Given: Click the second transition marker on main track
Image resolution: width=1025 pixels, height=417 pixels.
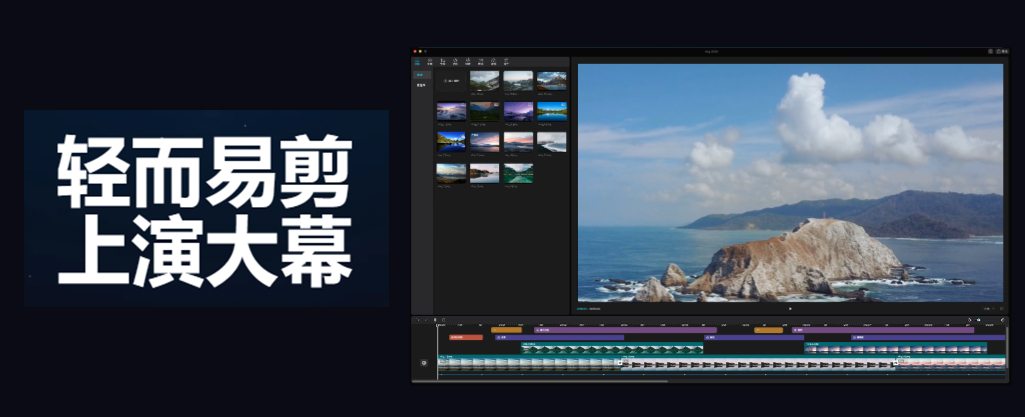Looking at the screenshot, I should (895, 363).
